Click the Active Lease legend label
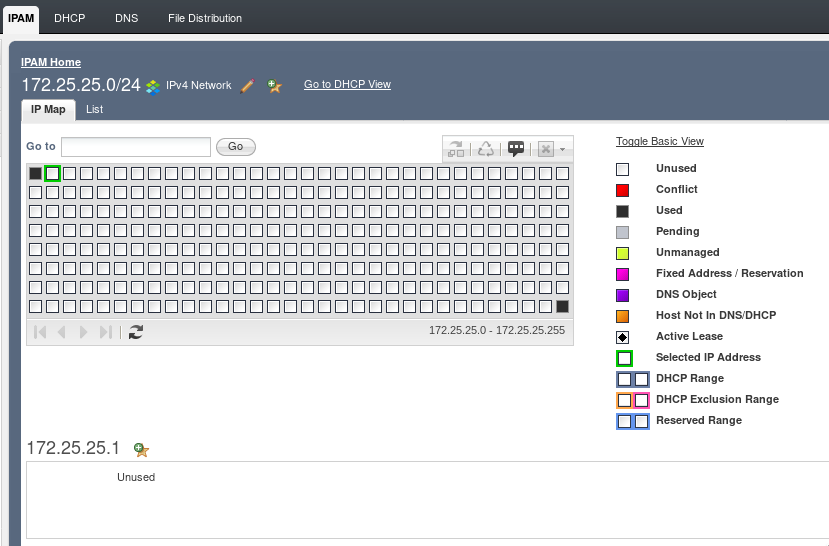Image resolution: width=829 pixels, height=546 pixels. click(x=689, y=336)
